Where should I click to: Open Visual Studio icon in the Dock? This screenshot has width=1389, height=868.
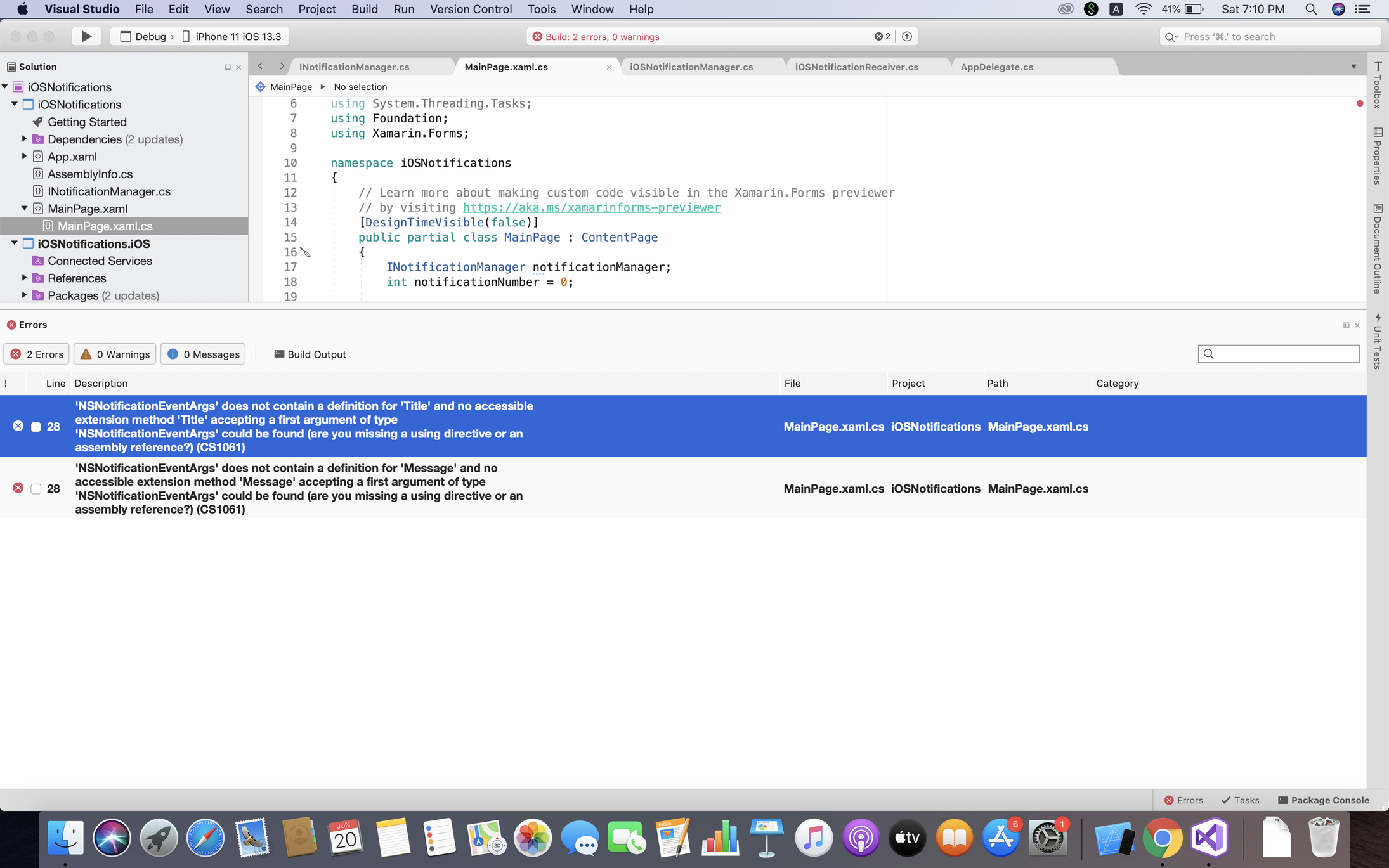1209,838
